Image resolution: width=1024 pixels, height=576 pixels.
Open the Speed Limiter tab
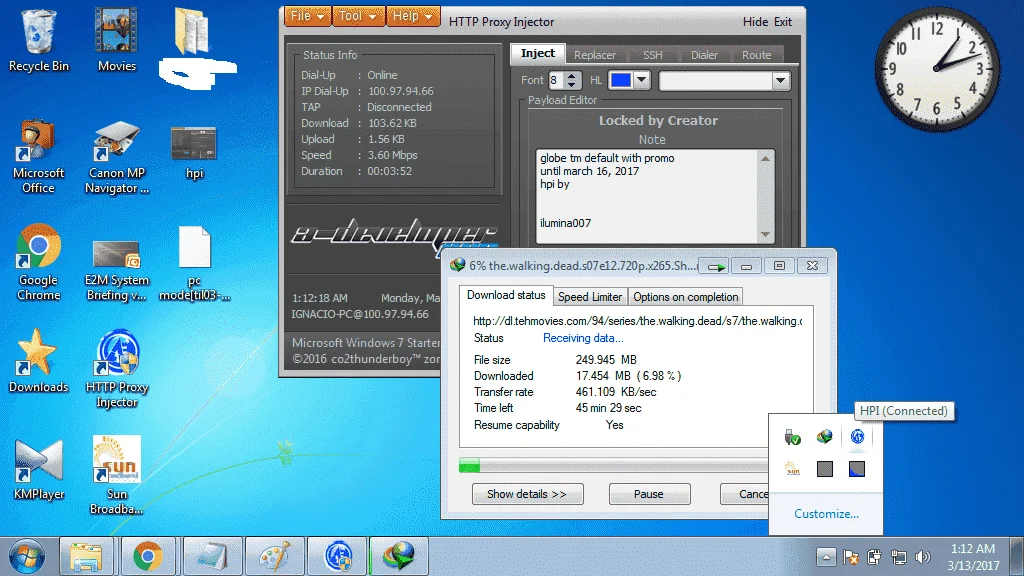tap(590, 296)
